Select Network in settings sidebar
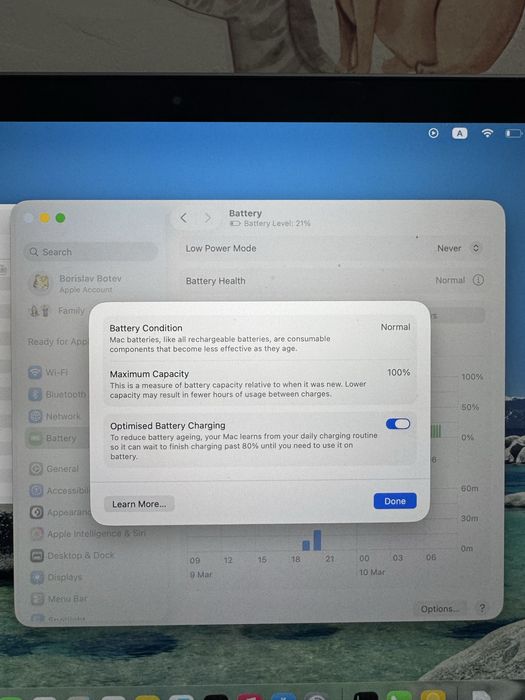Screen dimensions: 525x700 [55, 416]
